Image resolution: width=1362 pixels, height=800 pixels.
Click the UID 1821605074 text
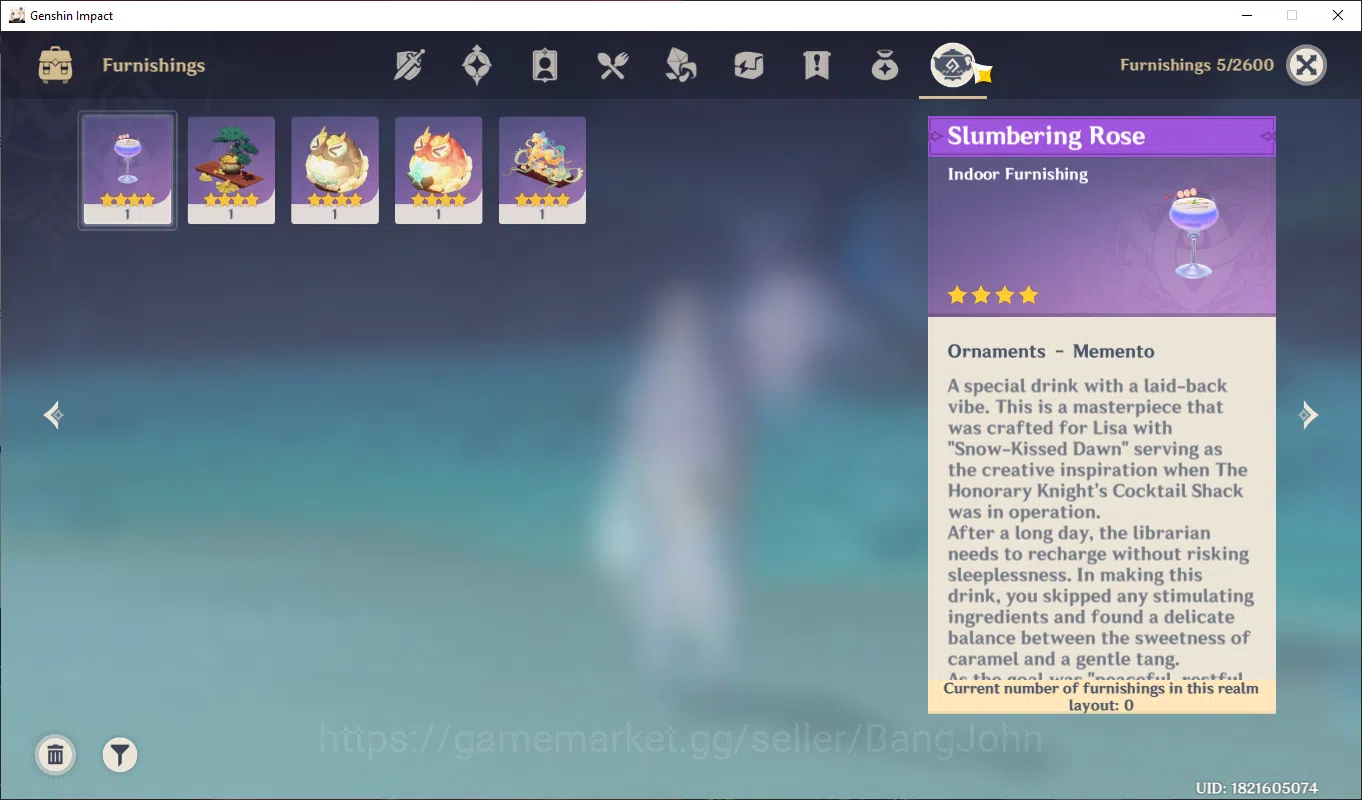(x=1257, y=789)
